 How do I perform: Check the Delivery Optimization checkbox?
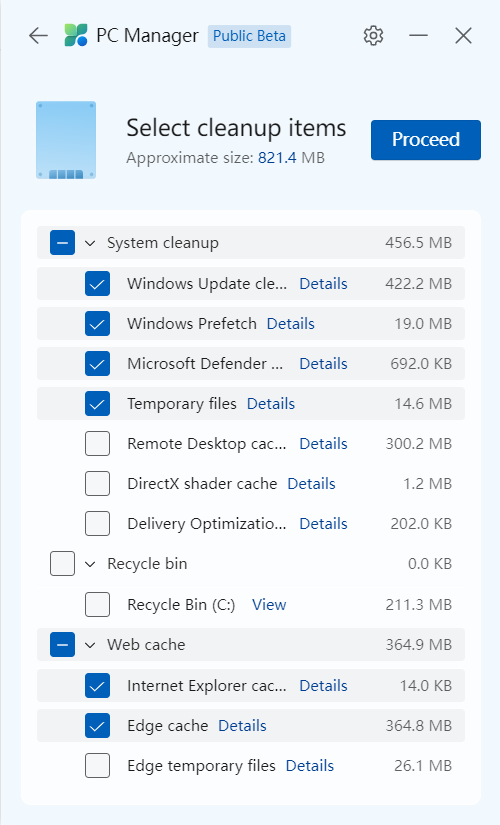pos(97,524)
